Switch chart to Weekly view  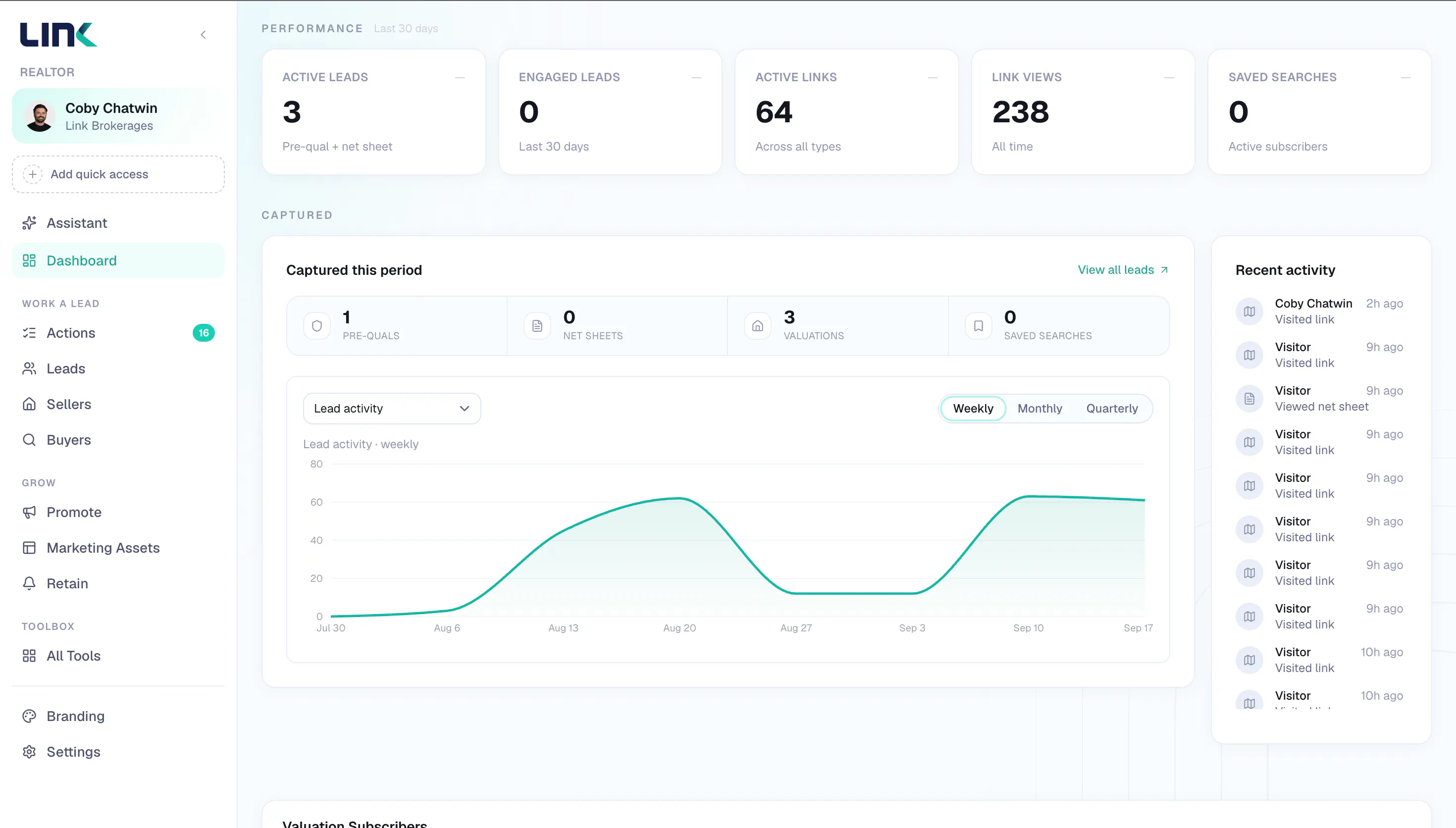[x=973, y=409]
